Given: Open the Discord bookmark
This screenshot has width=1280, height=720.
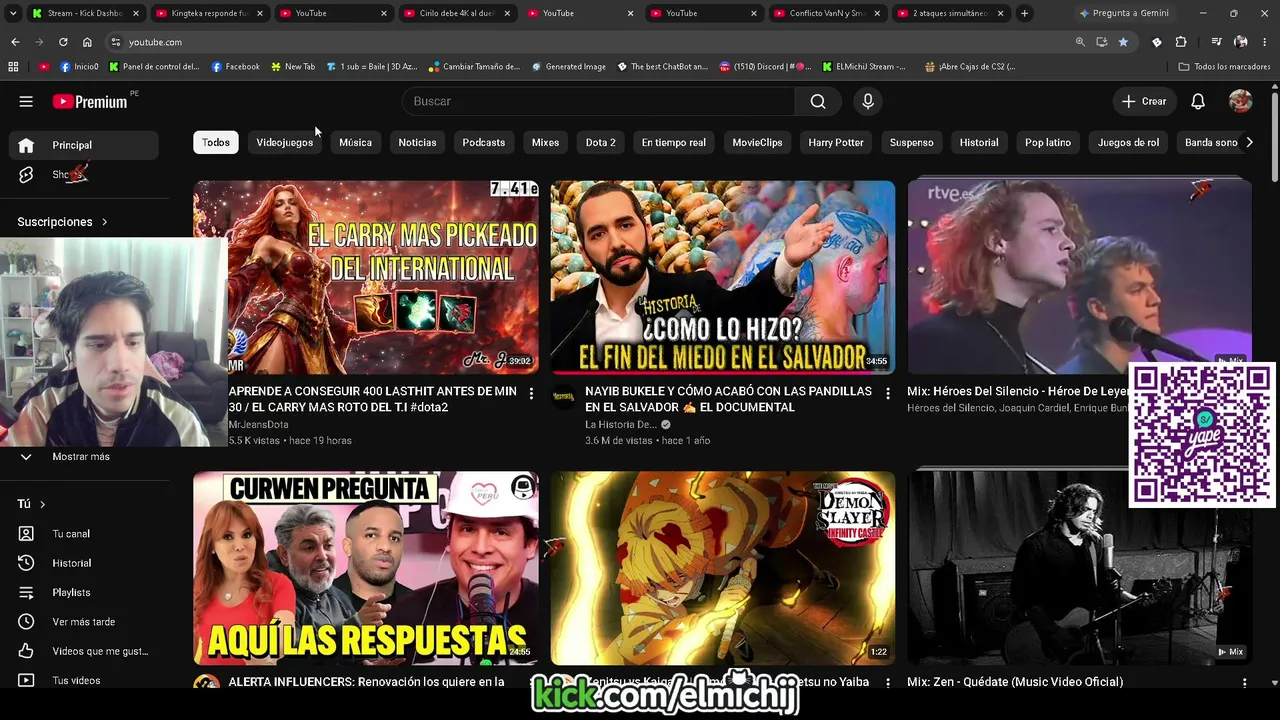Looking at the screenshot, I should [766, 67].
